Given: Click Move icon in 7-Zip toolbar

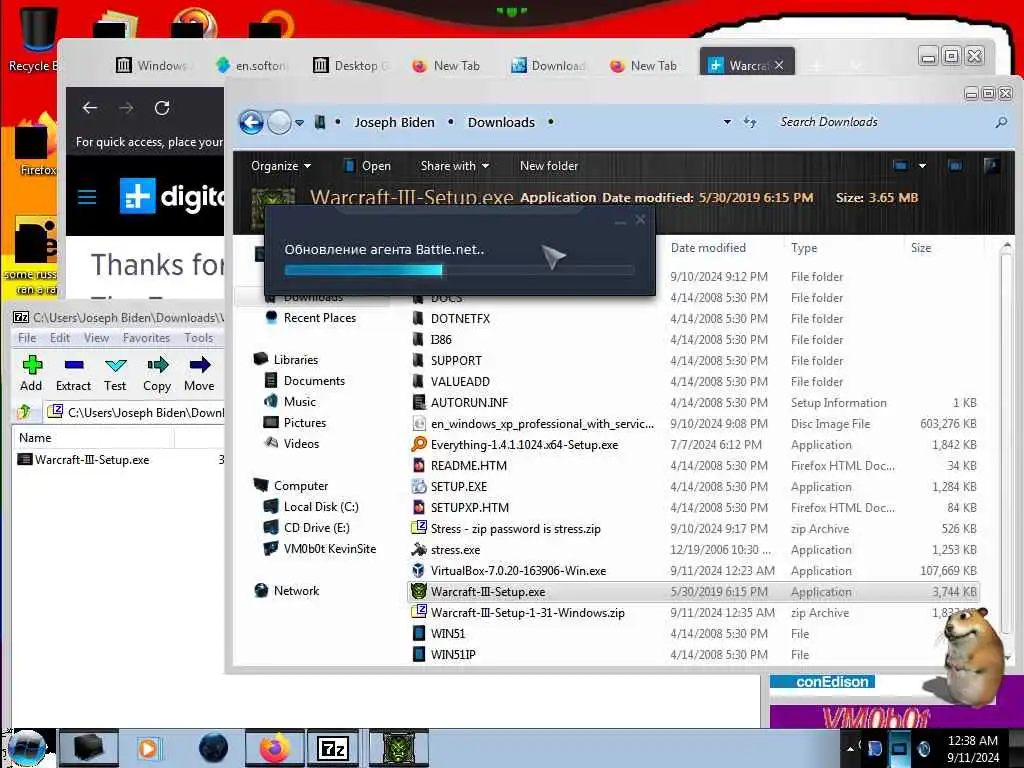Looking at the screenshot, I should point(200,364).
